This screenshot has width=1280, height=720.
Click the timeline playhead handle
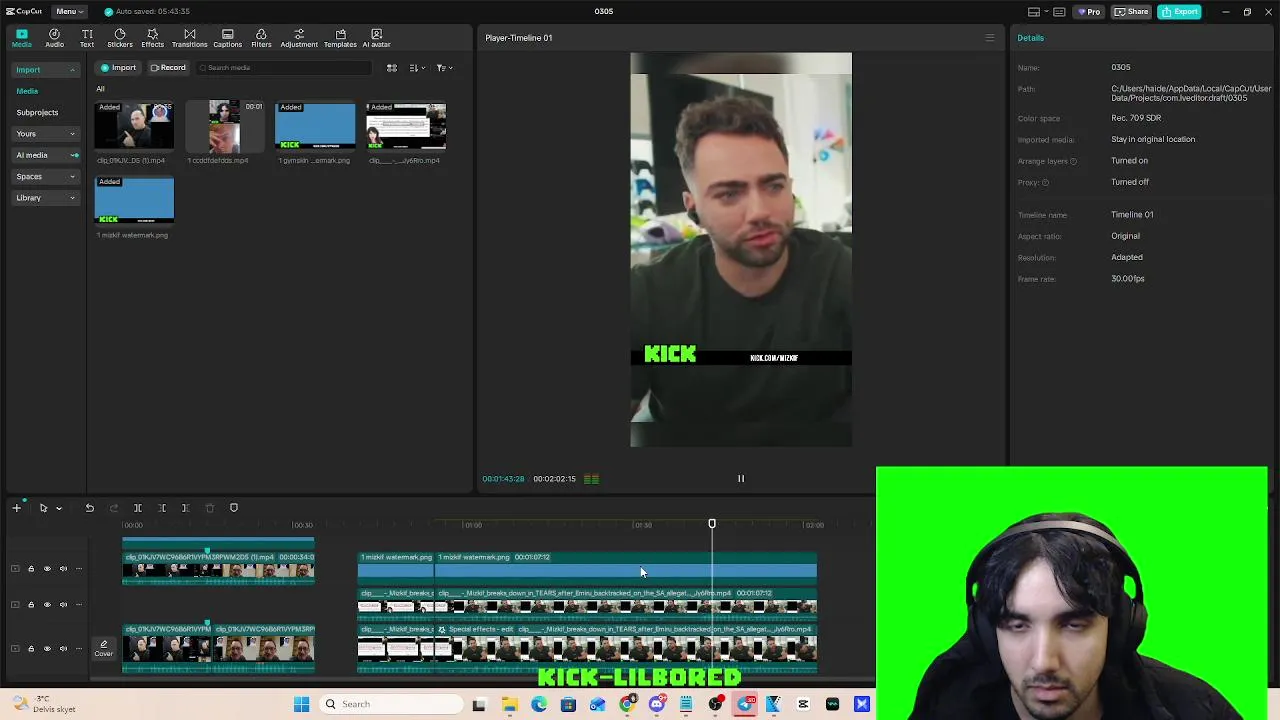(712, 524)
